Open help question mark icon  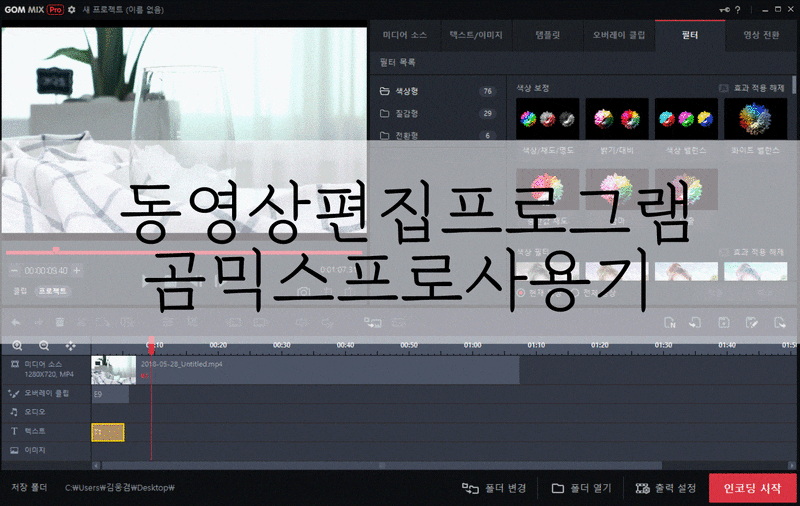point(738,10)
